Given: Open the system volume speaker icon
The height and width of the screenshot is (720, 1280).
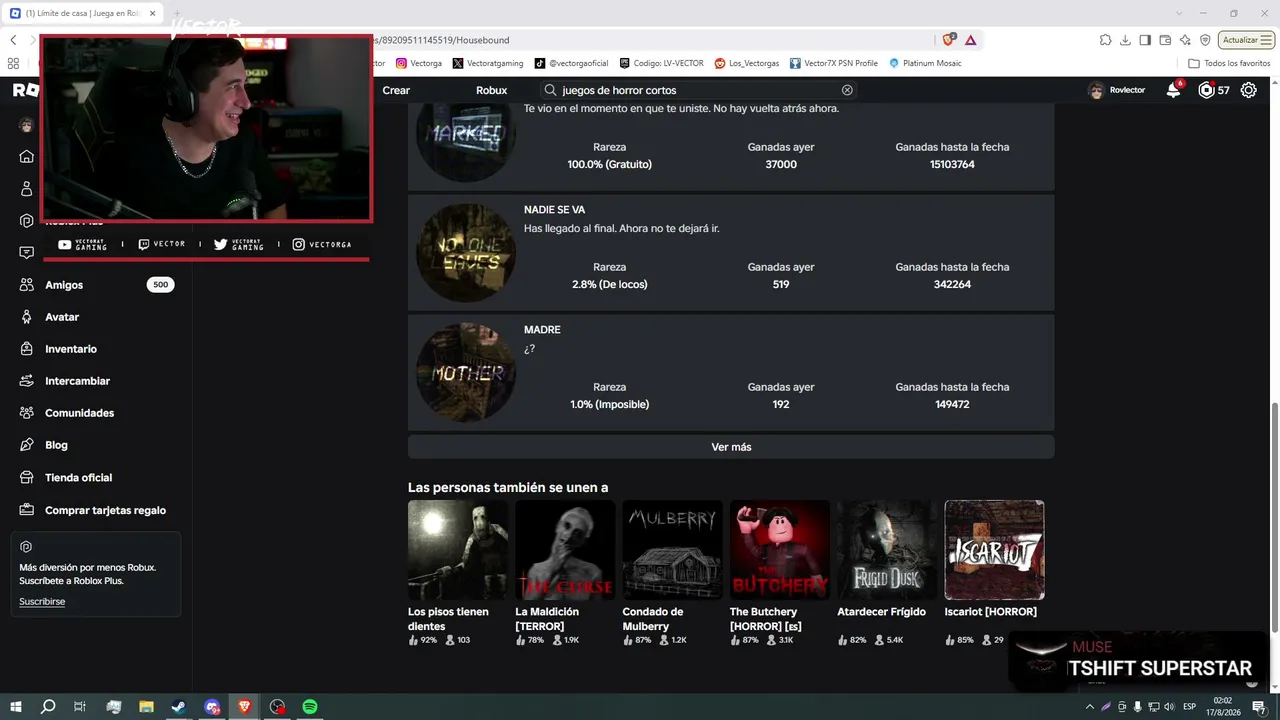Looking at the screenshot, I should point(1169,707).
